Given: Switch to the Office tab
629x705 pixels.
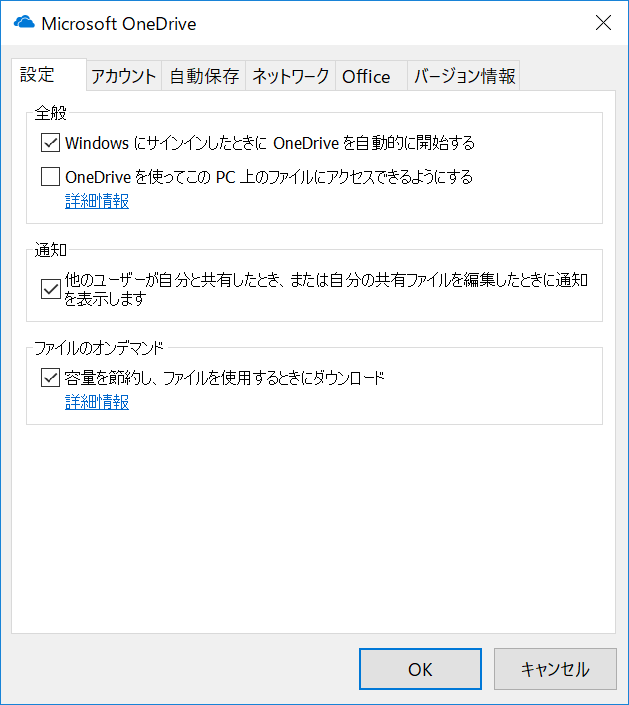Looking at the screenshot, I should [x=371, y=76].
